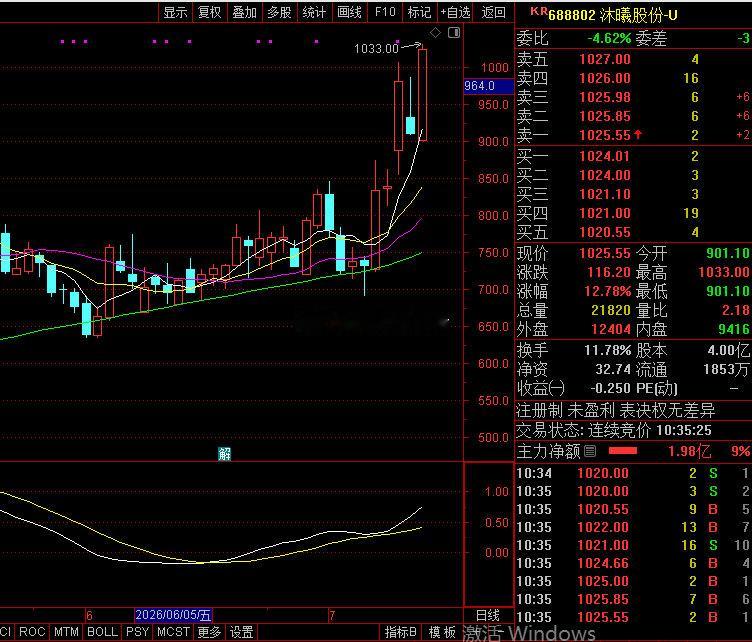This screenshot has width=752, height=642.
Task: Click 换手 value 11.78%
Action: point(607,350)
